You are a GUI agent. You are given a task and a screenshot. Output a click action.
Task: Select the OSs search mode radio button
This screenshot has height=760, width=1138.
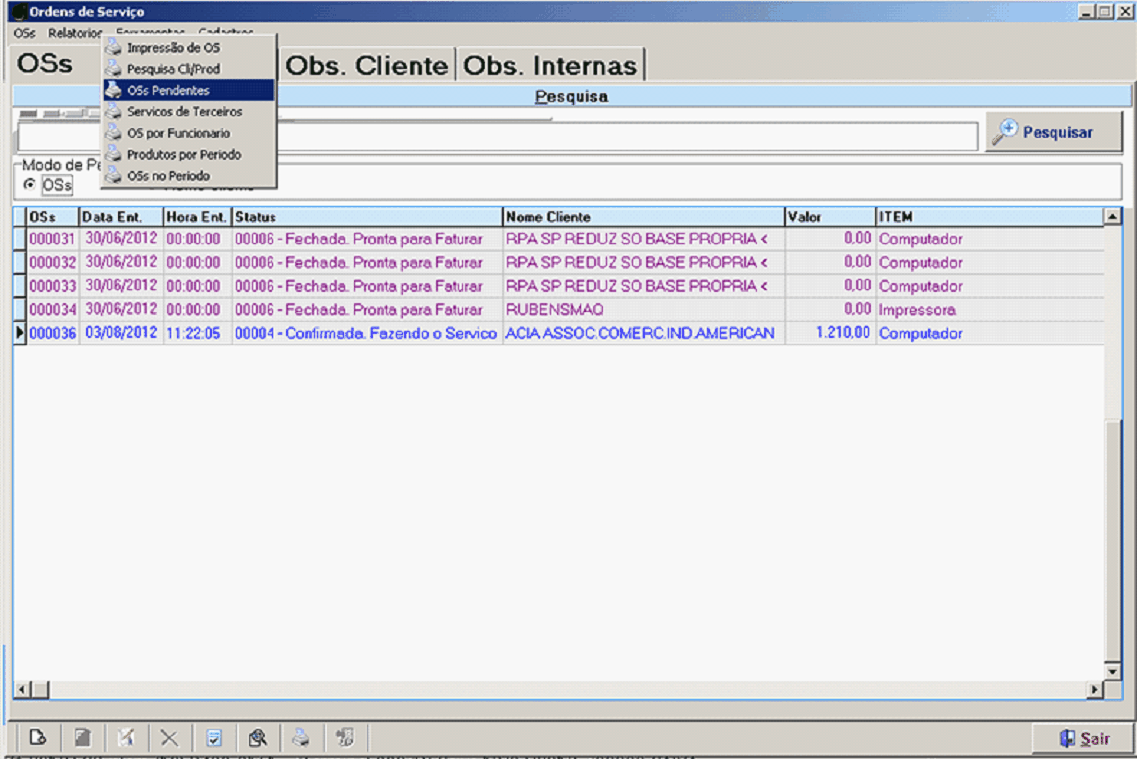(x=29, y=184)
